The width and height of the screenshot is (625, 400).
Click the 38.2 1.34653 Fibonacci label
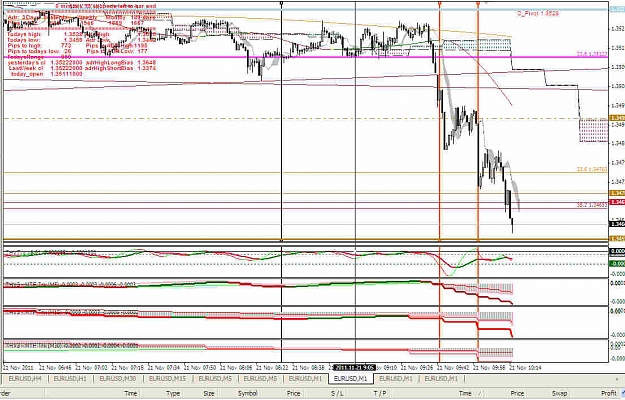(x=592, y=205)
